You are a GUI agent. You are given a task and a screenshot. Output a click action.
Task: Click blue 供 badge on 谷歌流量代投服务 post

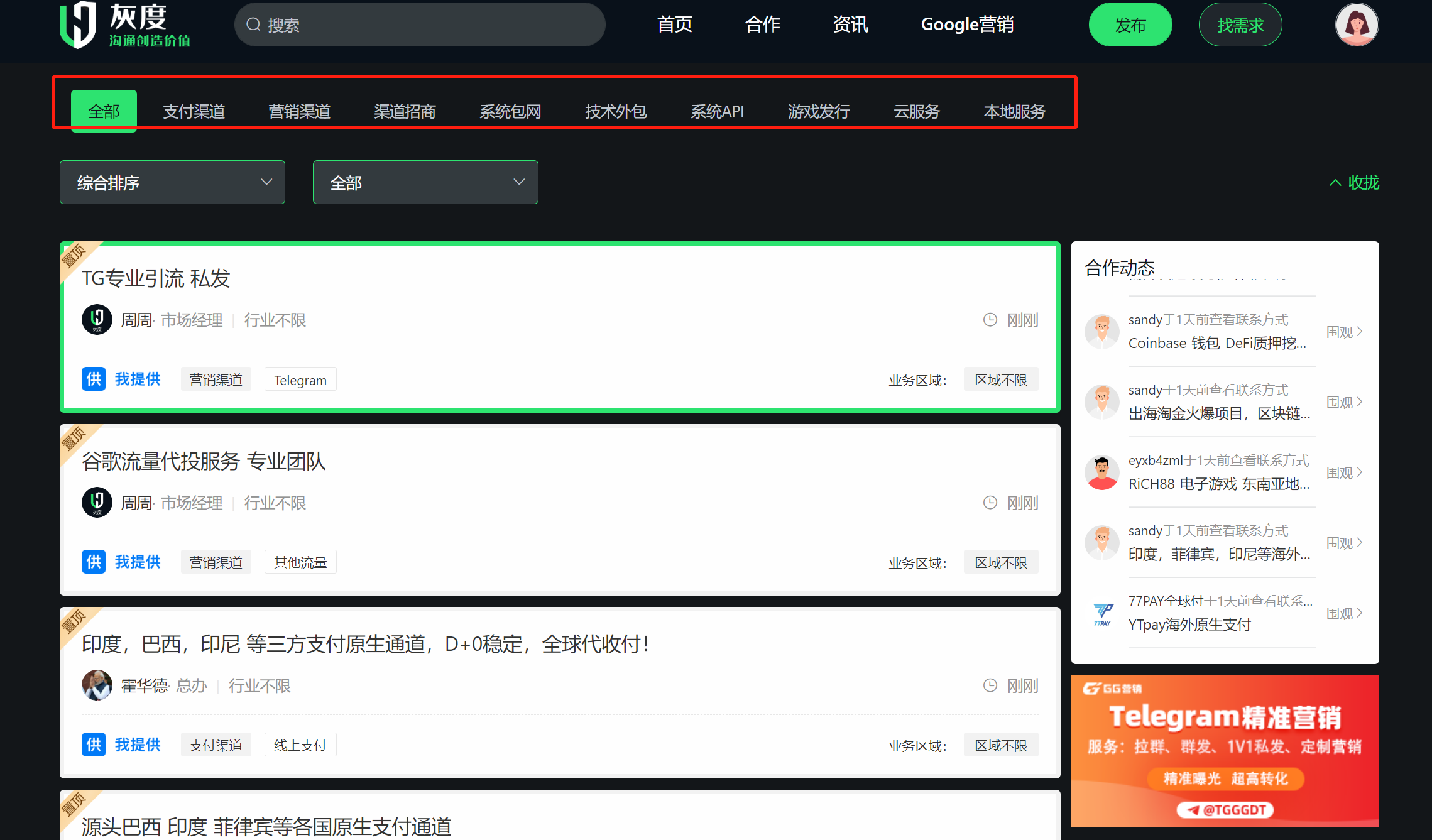(94, 562)
